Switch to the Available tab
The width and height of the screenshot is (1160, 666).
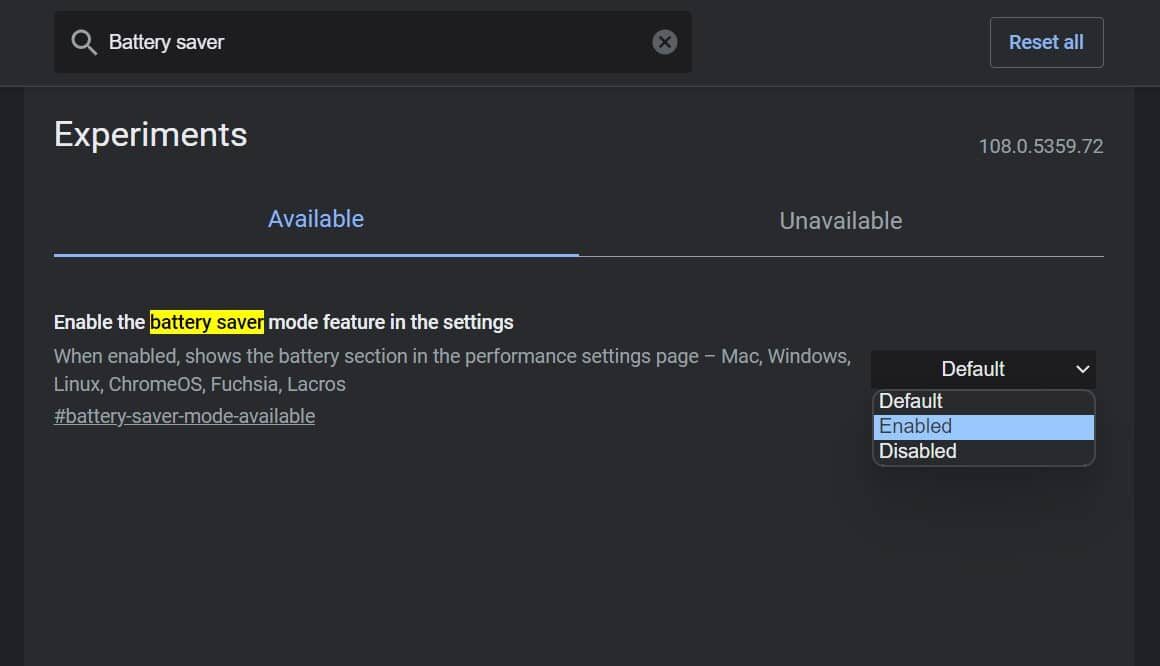[x=316, y=219]
